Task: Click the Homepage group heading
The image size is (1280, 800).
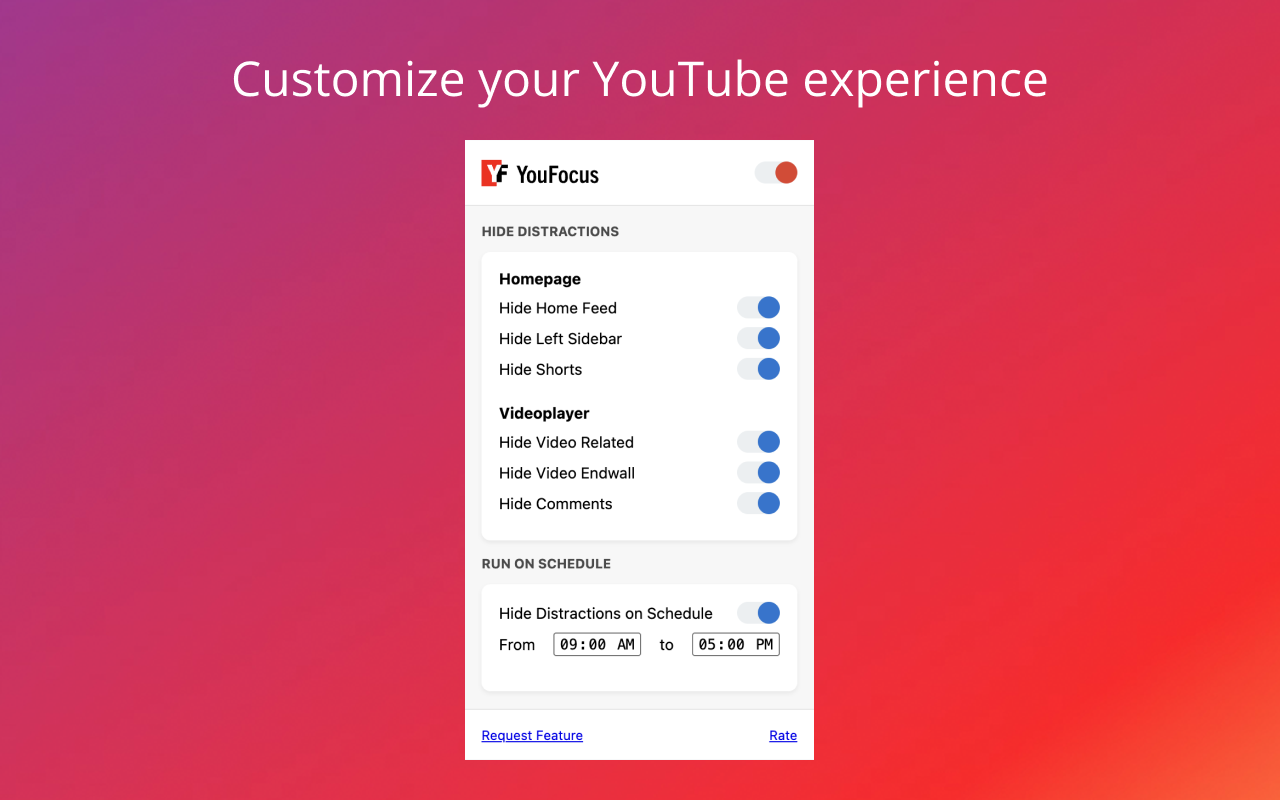Action: [540, 279]
